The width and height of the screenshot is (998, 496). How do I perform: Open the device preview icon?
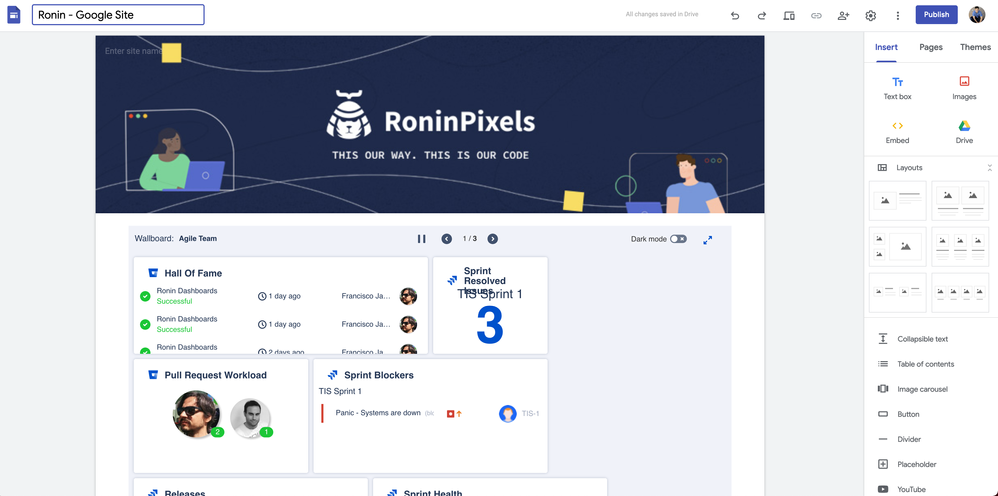tap(789, 15)
